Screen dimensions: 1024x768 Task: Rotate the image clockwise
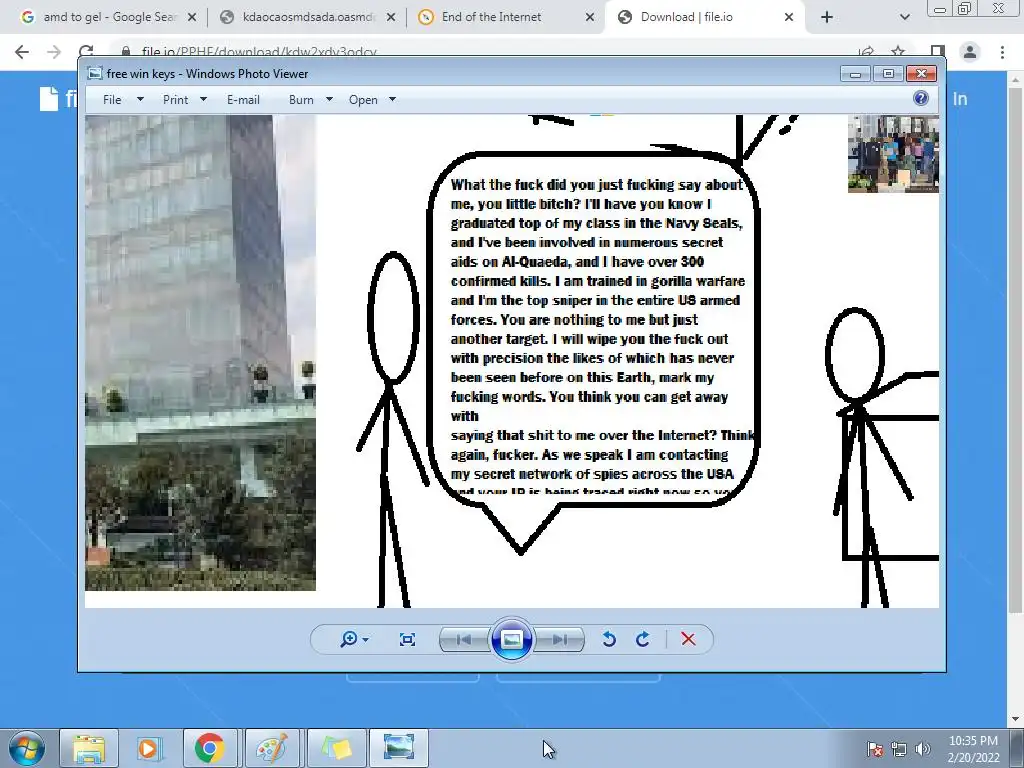click(x=643, y=639)
